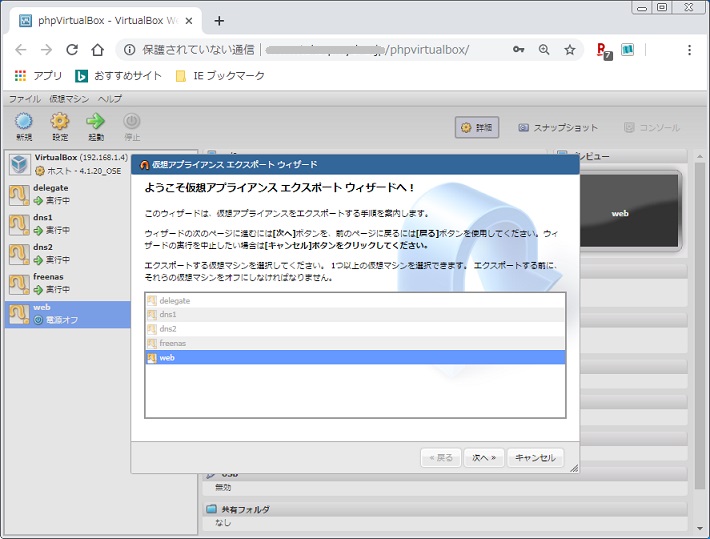
Task: Click the 新規 (New) toolbar icon
Action: coord(24,127)
